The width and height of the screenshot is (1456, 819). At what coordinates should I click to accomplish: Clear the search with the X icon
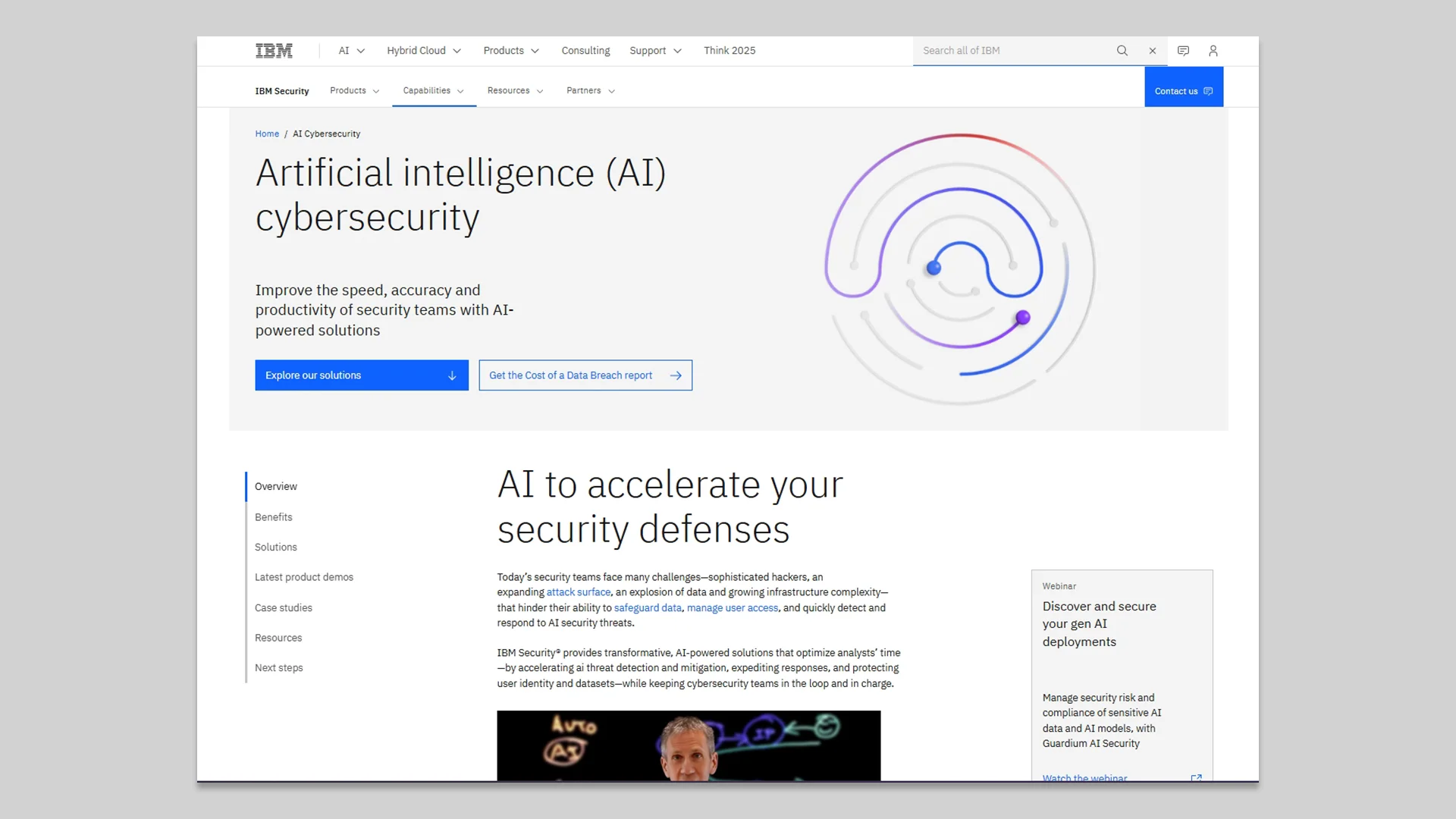1152,51
